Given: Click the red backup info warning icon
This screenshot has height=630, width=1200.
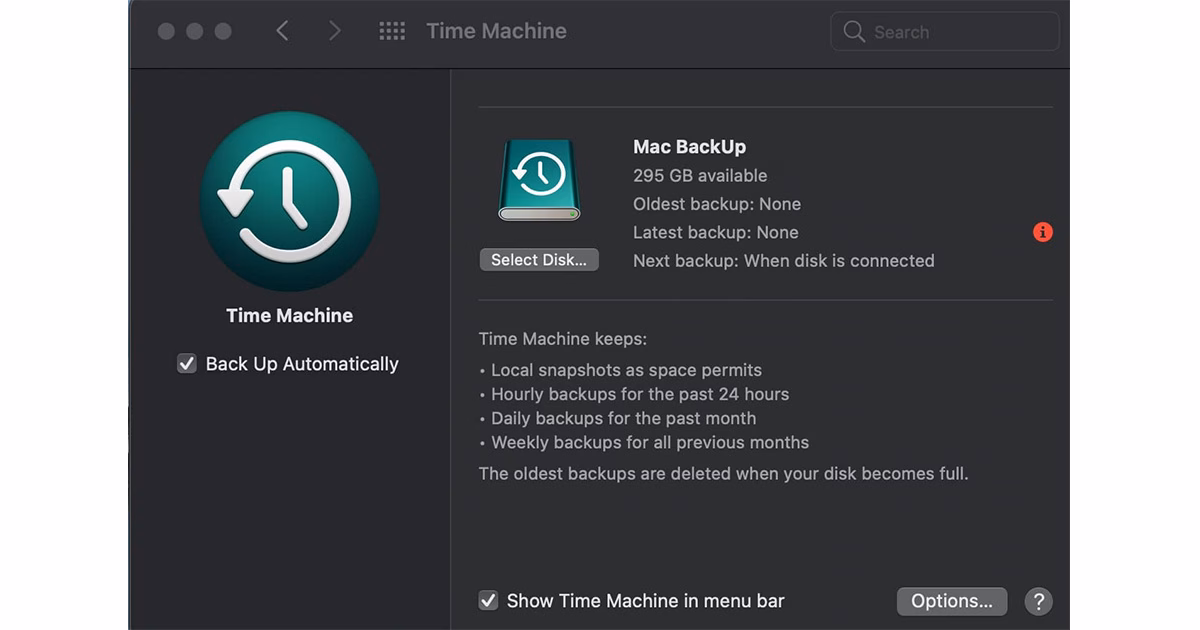Looking at the screenshot, I should (1043, 232).
